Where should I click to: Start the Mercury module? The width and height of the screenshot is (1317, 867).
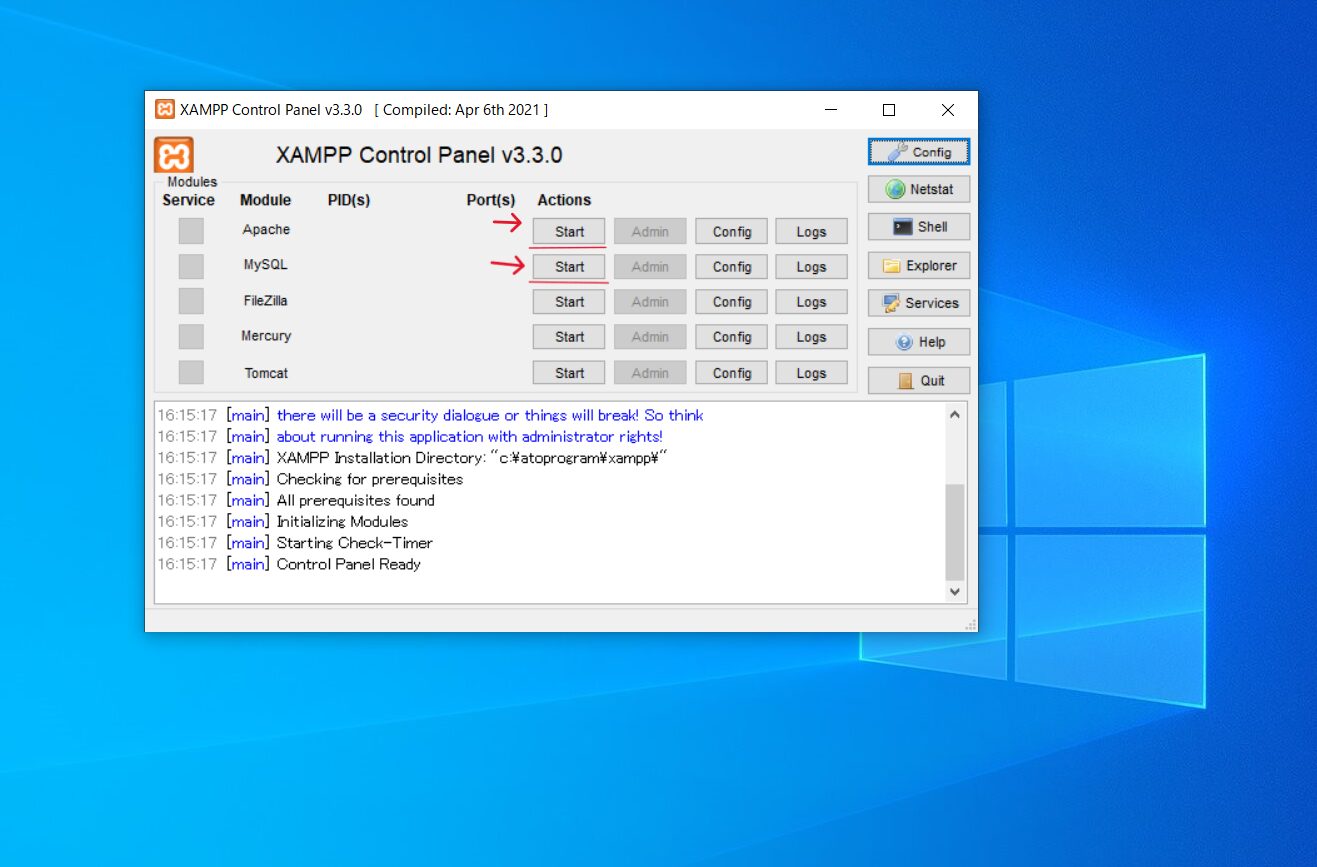569,337
